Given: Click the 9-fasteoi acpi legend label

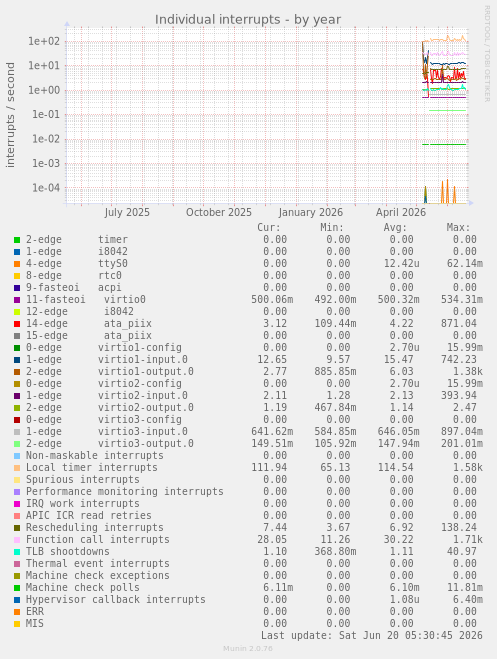Looking at the screenshot, I should [74, 287].
